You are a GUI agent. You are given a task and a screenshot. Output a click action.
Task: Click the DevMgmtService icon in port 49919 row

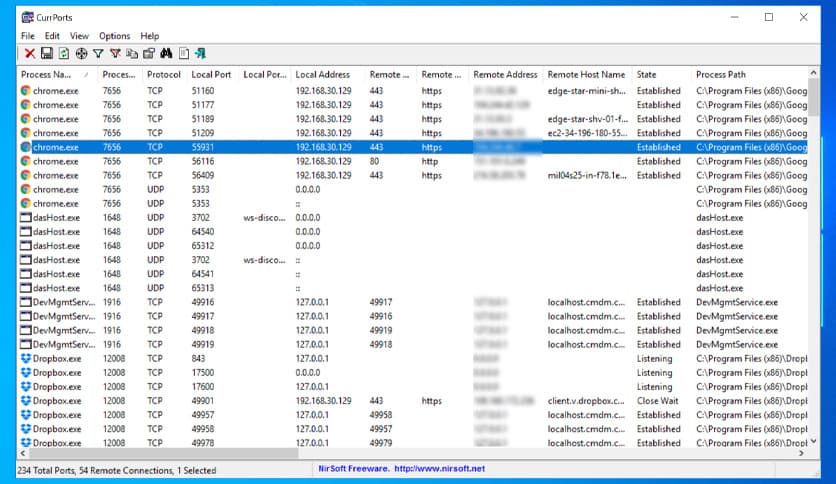pyautogui.click(x=26, y=344)
